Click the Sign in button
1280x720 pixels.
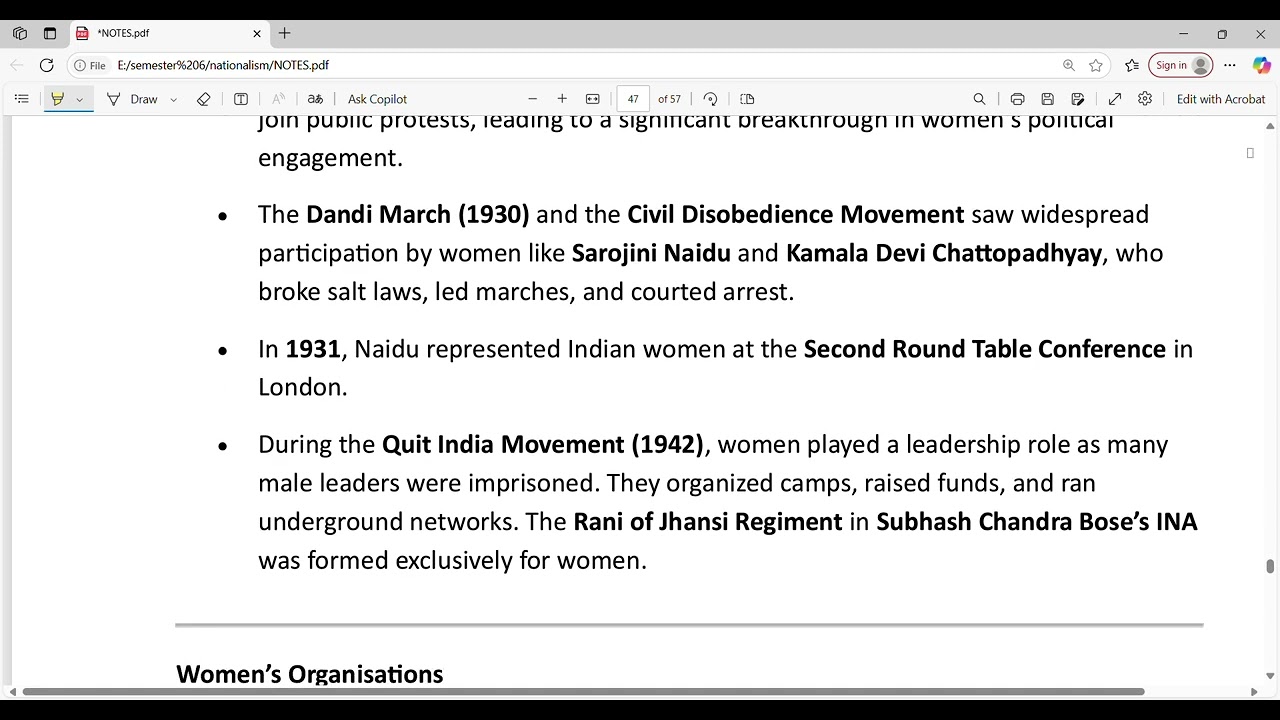[1181, 65]
